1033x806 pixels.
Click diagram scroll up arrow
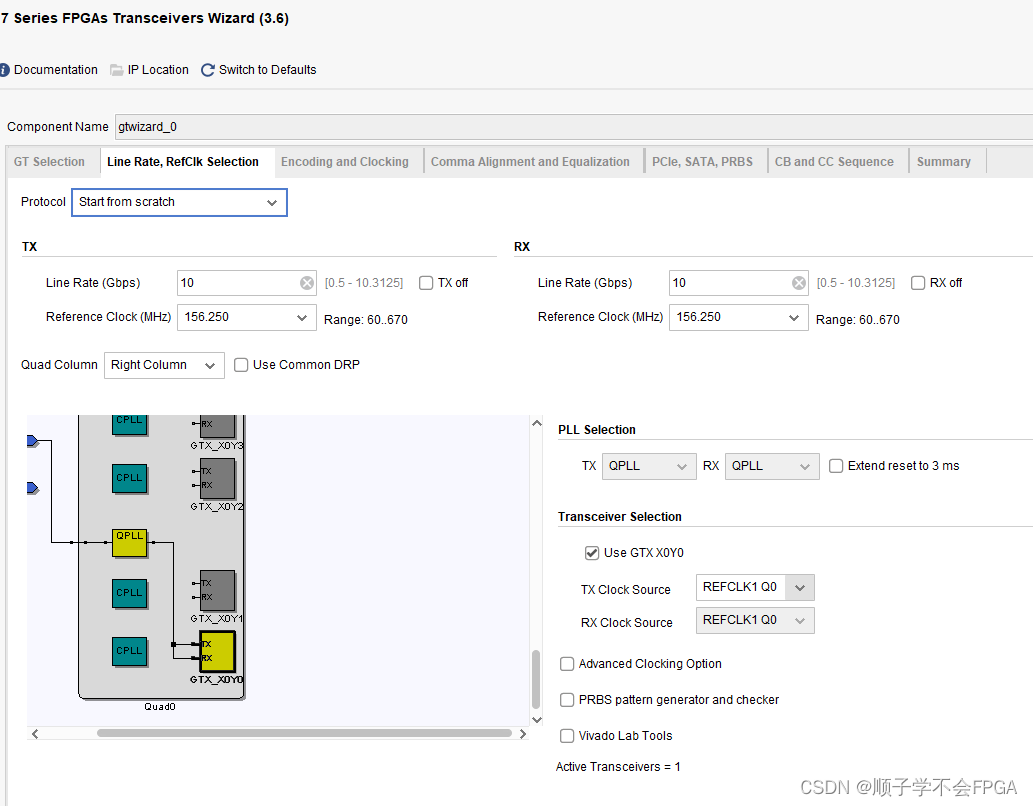[x=537, y=423]
